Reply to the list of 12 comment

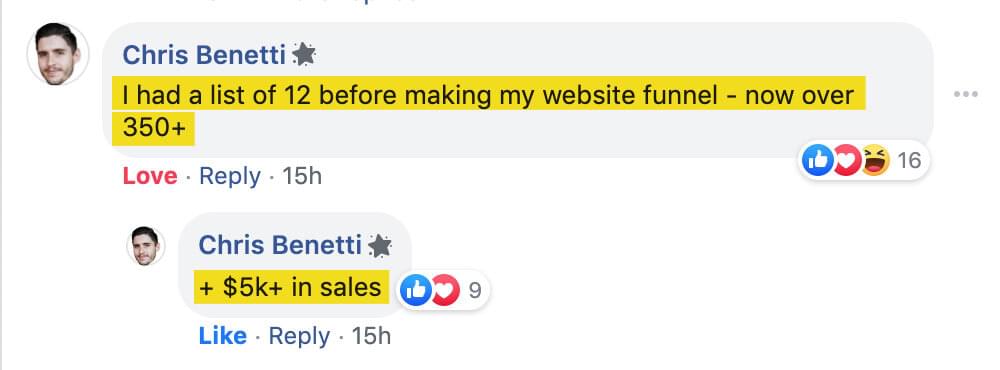[230, 176]
